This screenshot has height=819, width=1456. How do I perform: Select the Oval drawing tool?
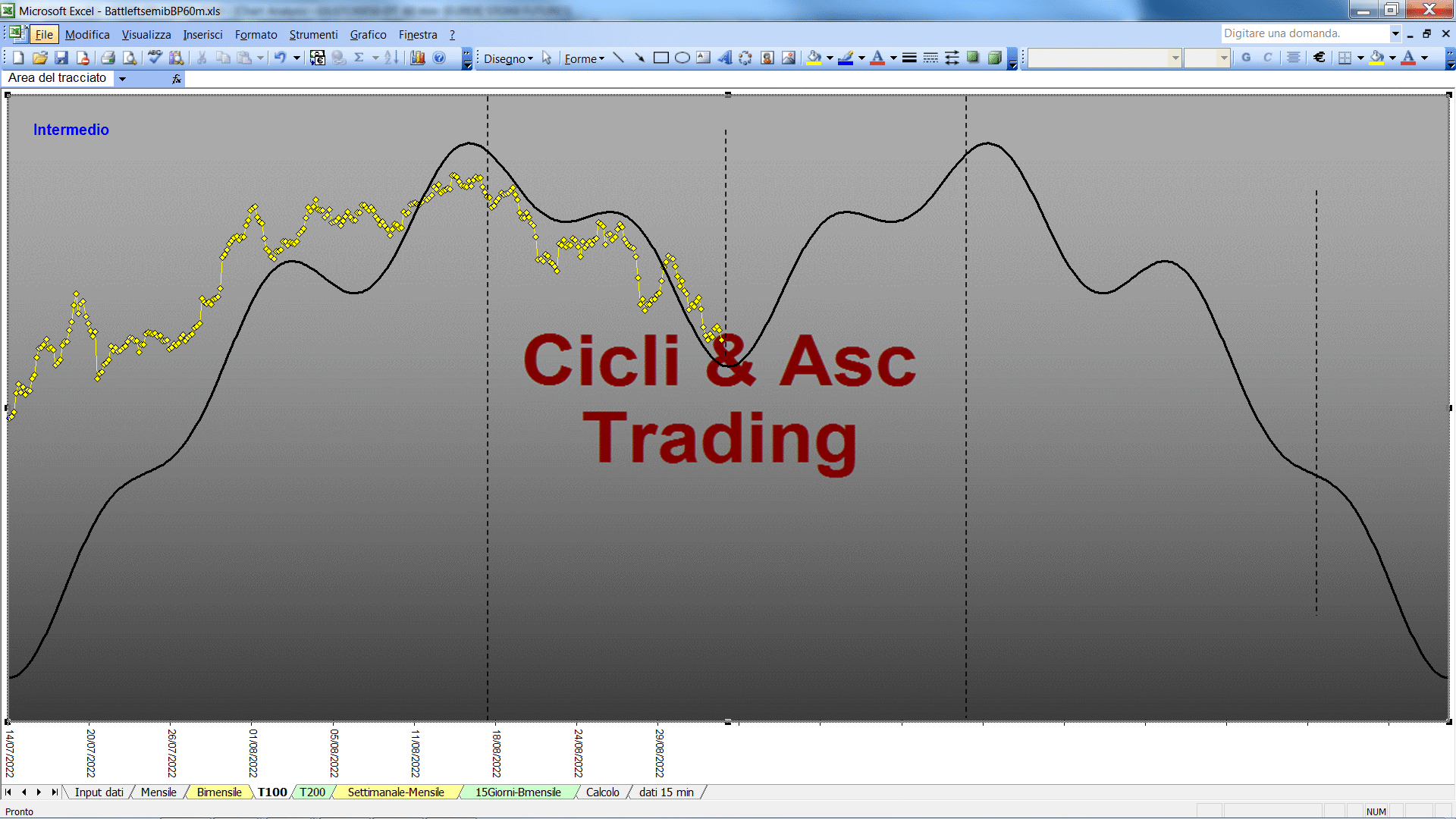[682, 58]
